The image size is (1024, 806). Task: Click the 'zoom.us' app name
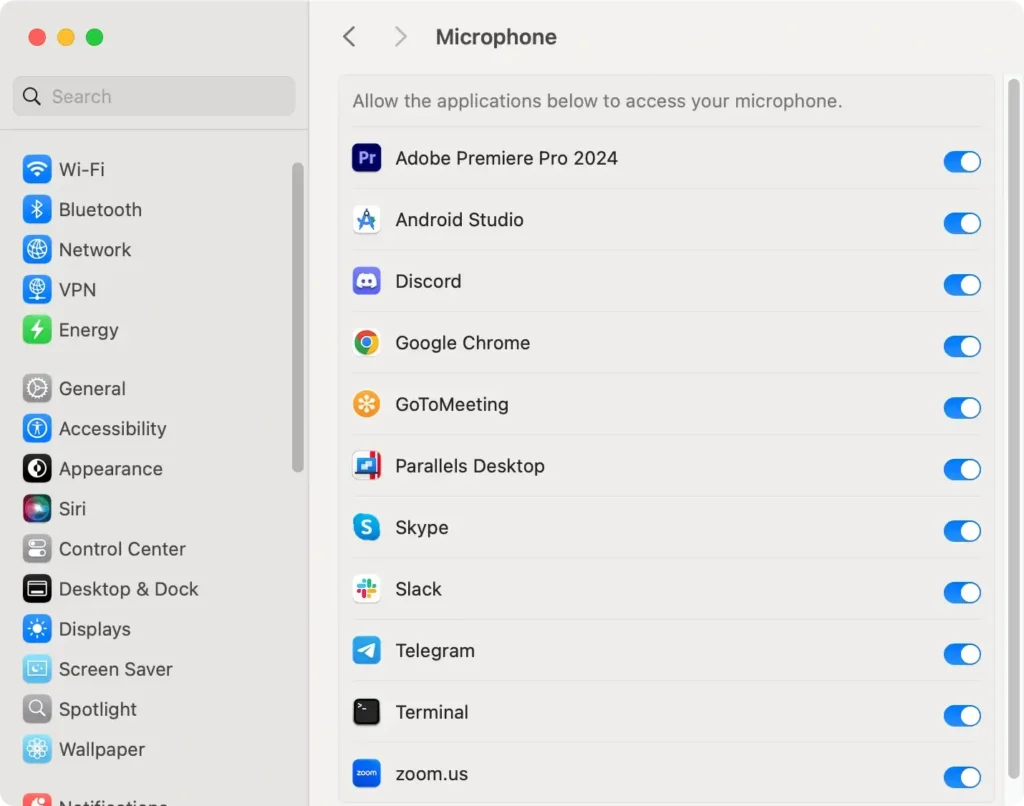point(432,773)
